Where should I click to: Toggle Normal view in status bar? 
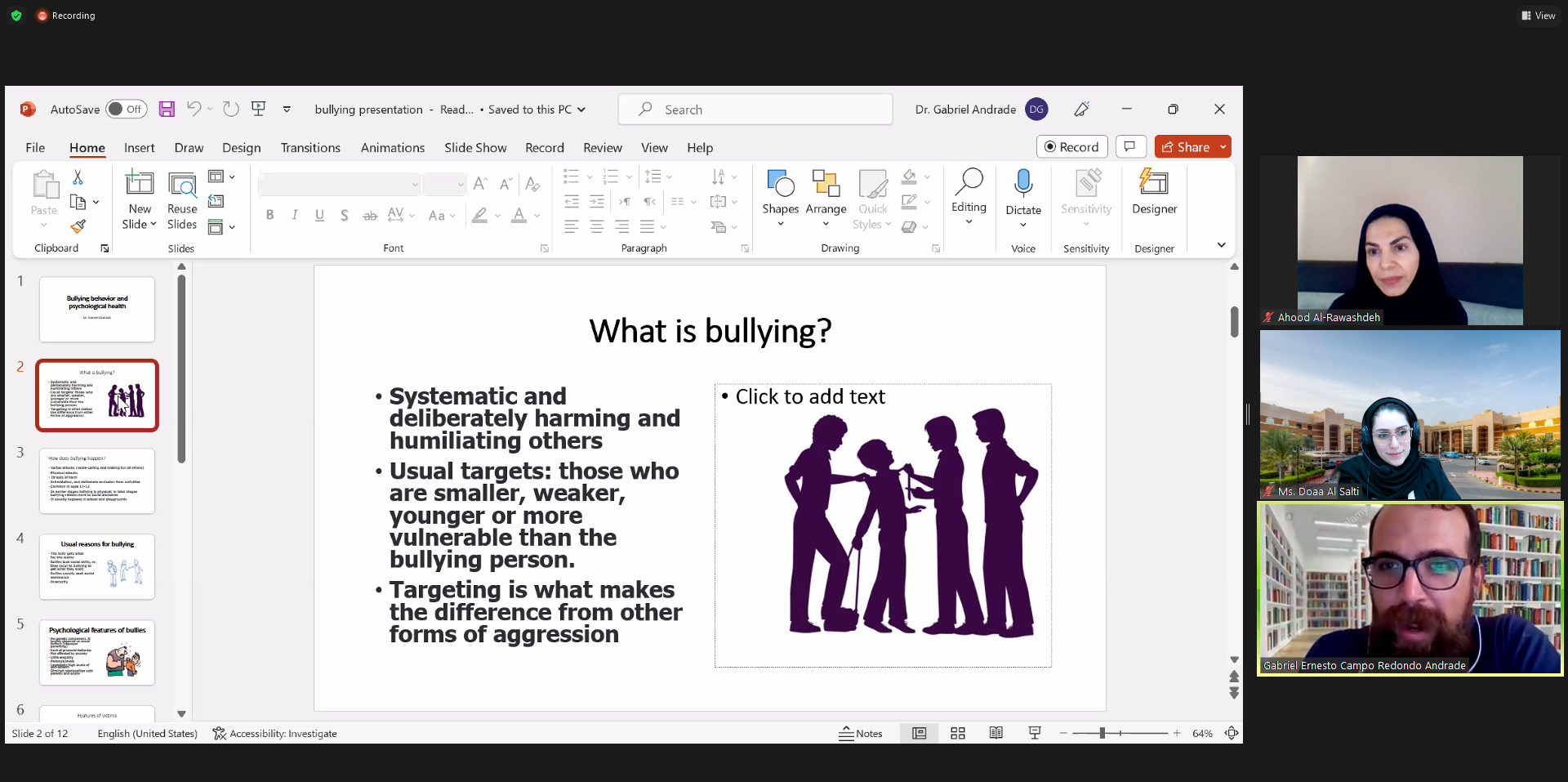tap(919, 734)
